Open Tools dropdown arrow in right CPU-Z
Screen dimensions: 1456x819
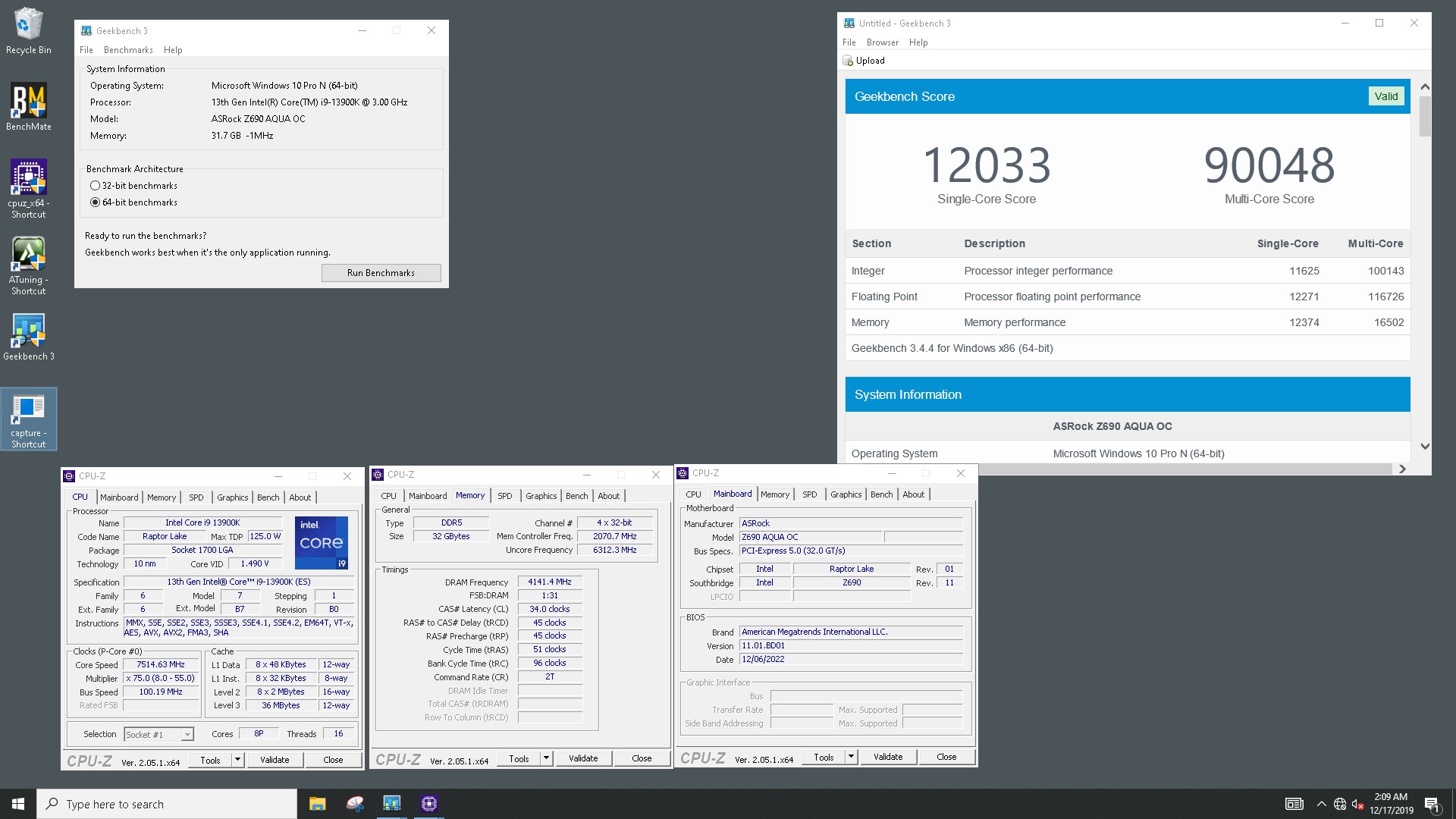coord(851,757)
